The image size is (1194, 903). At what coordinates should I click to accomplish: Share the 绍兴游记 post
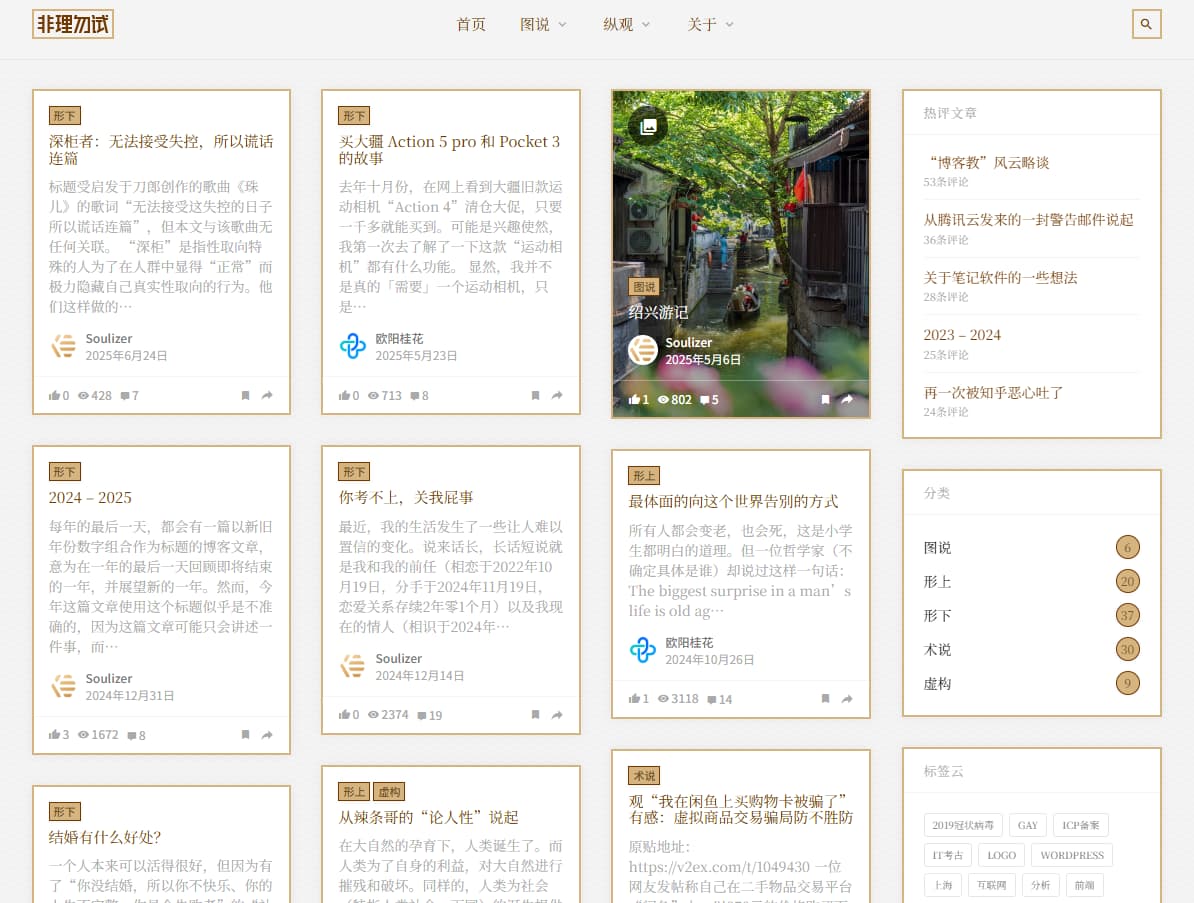847,399
